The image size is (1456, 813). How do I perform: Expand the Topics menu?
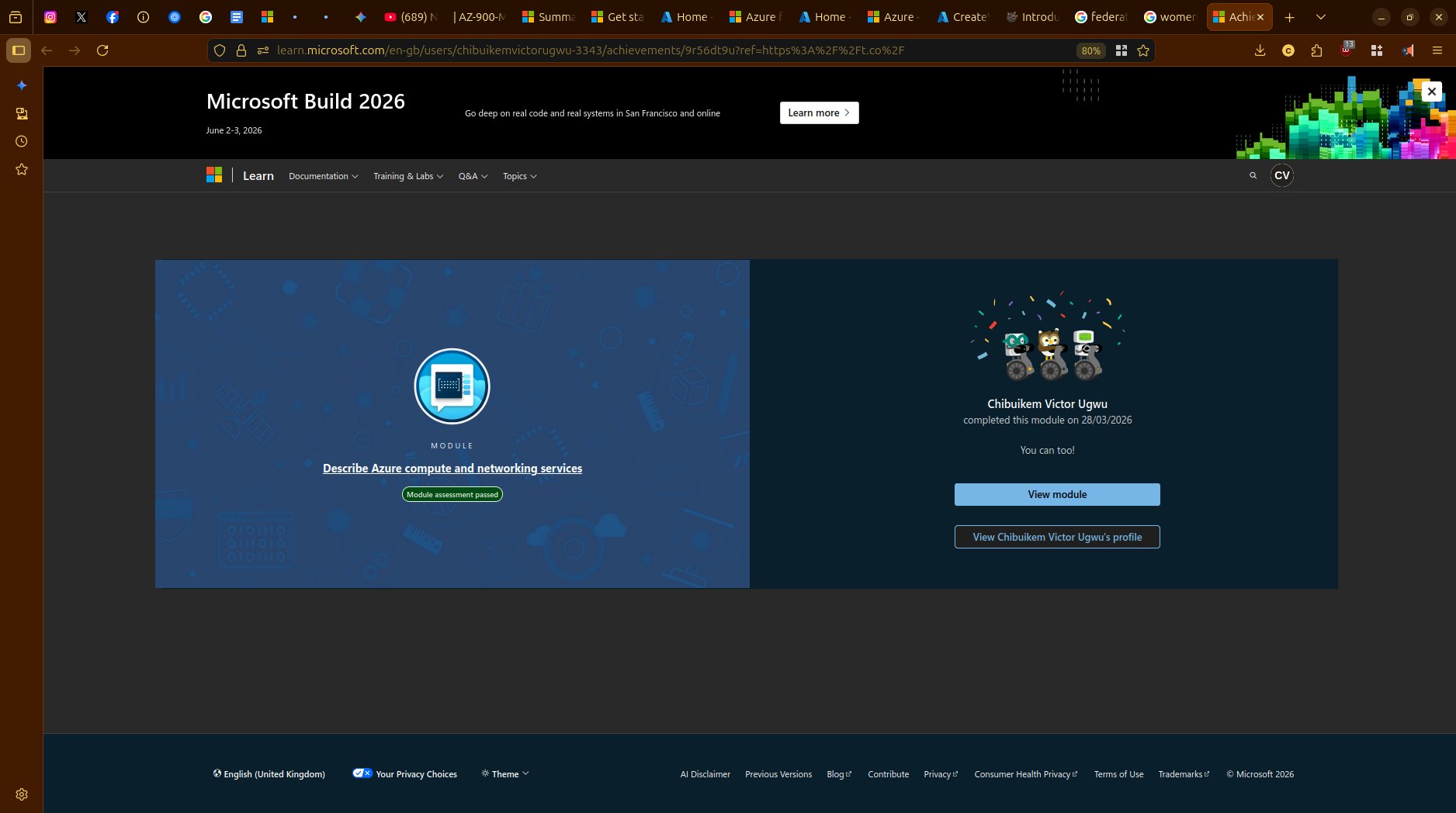[520, 176]
